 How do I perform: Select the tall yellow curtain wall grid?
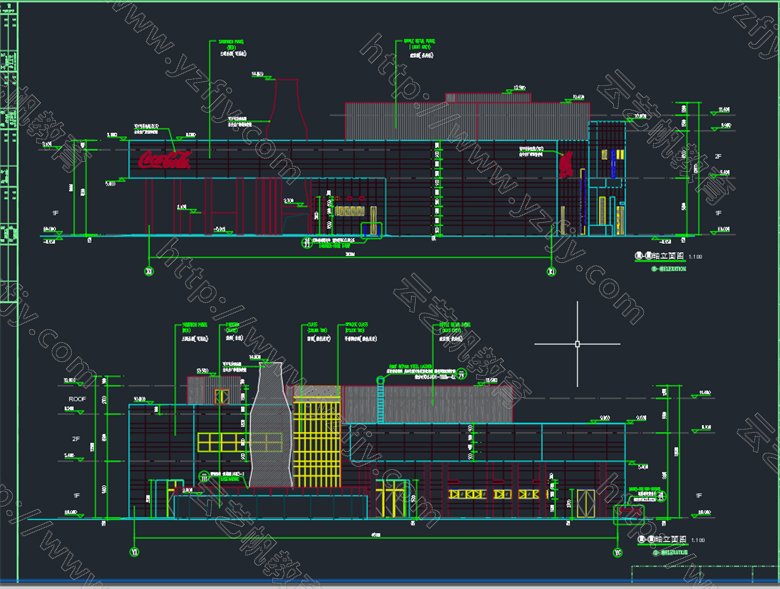tap(317, 442)
